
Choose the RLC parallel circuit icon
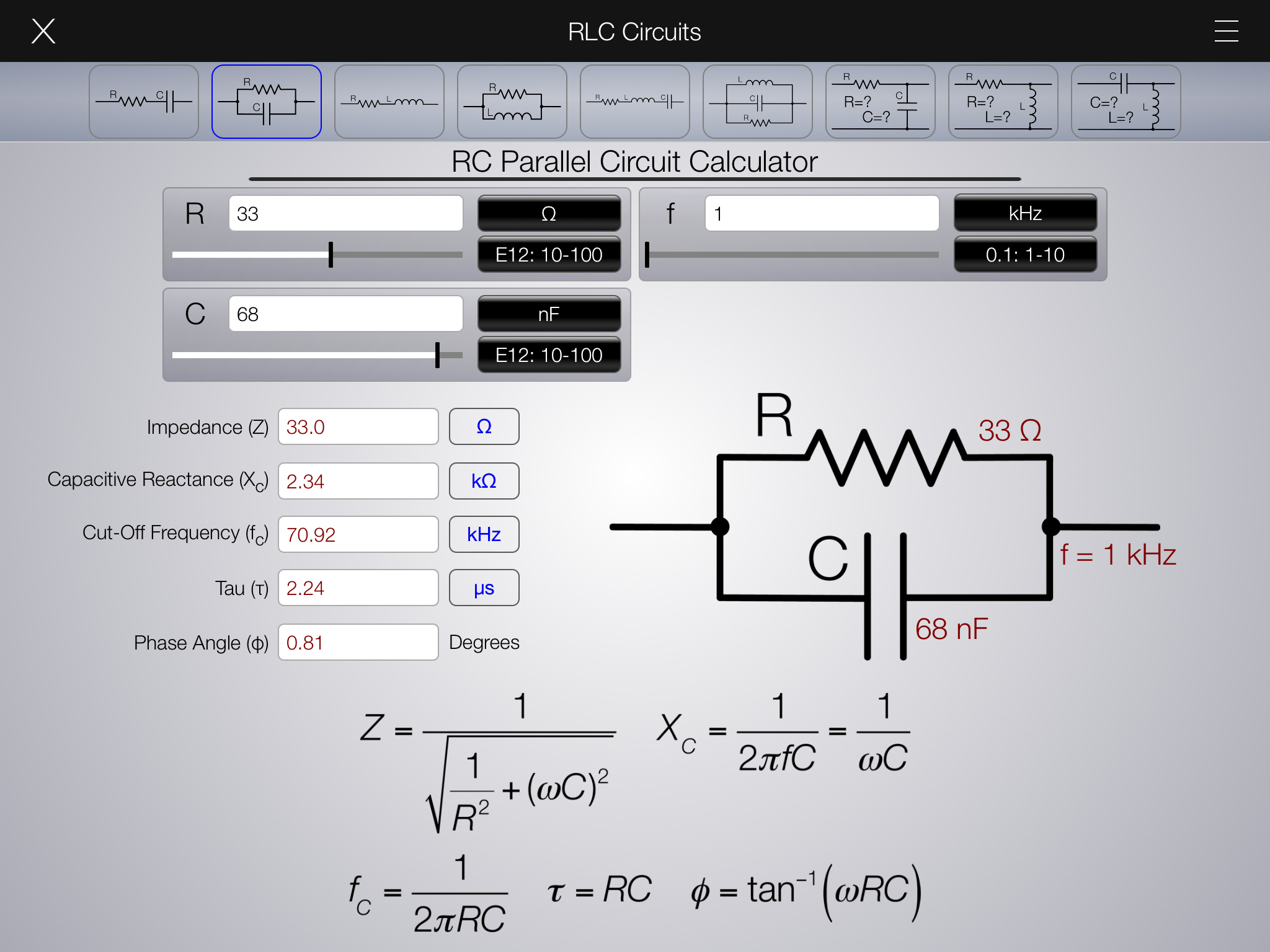tap(757, 102)
